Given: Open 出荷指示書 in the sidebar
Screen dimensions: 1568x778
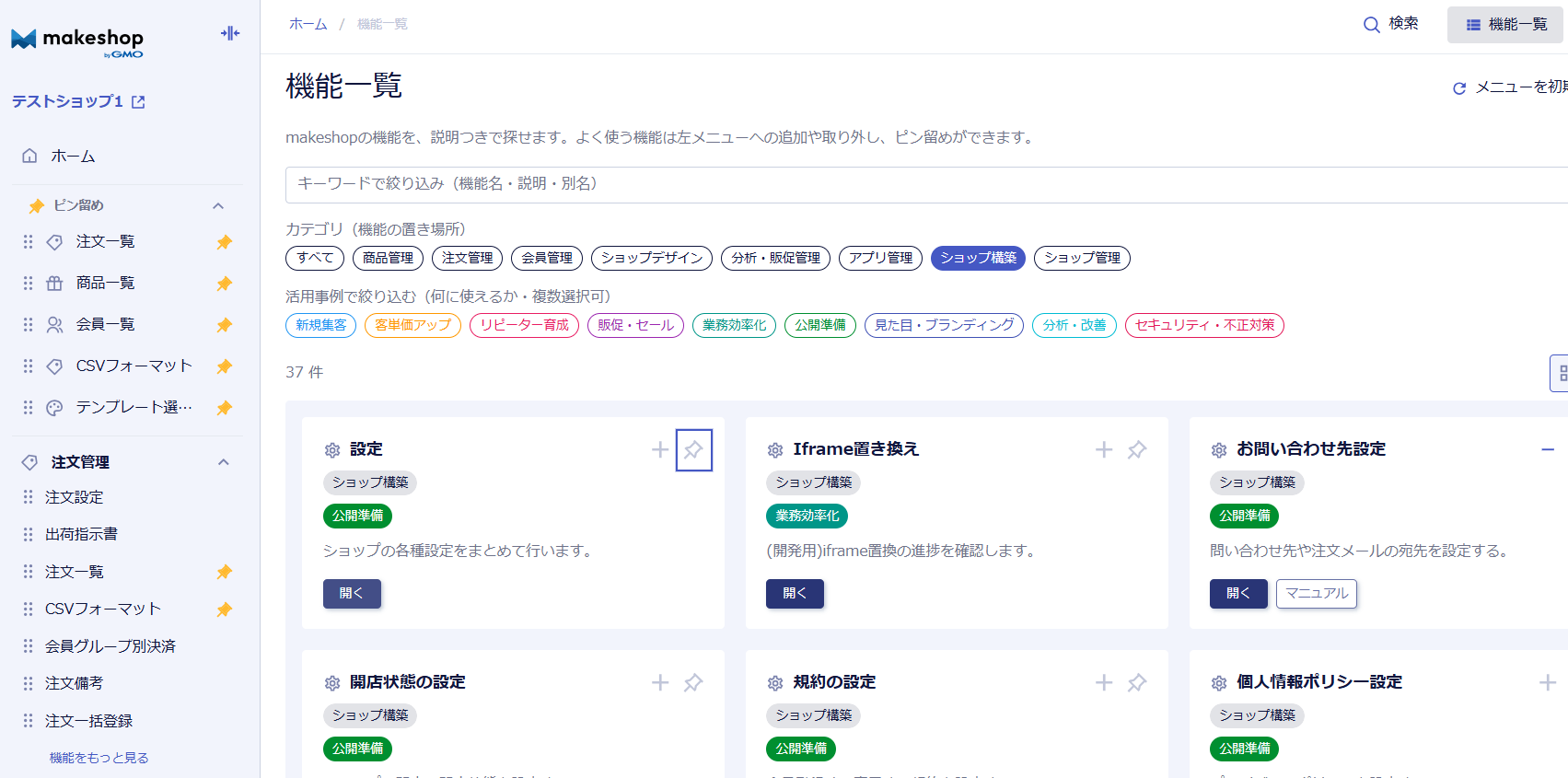Looking at the screenshot, I should coord(81,534).
